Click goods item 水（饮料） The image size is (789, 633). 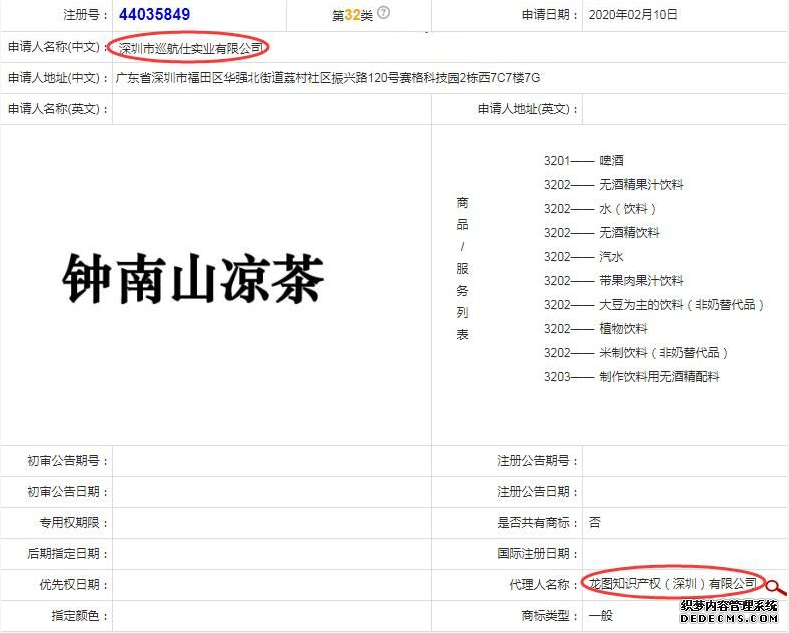[x=627, y=209]
